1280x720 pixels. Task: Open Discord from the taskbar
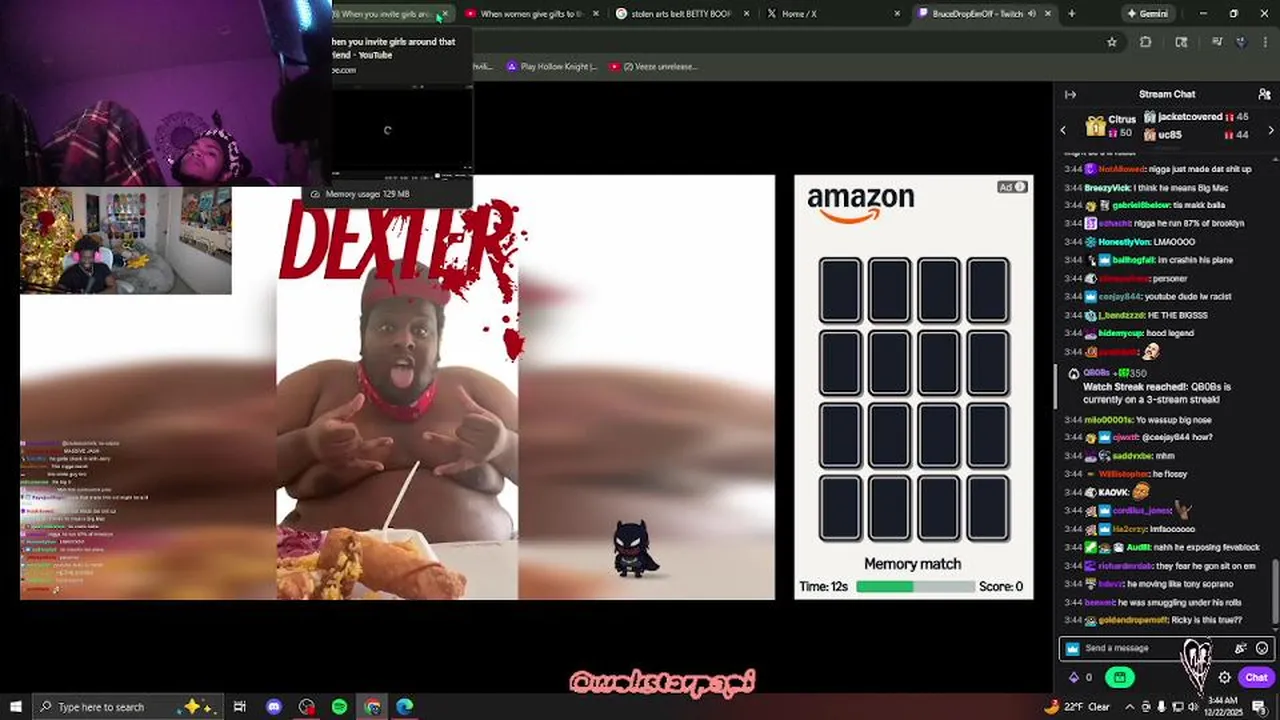[274, 706]
